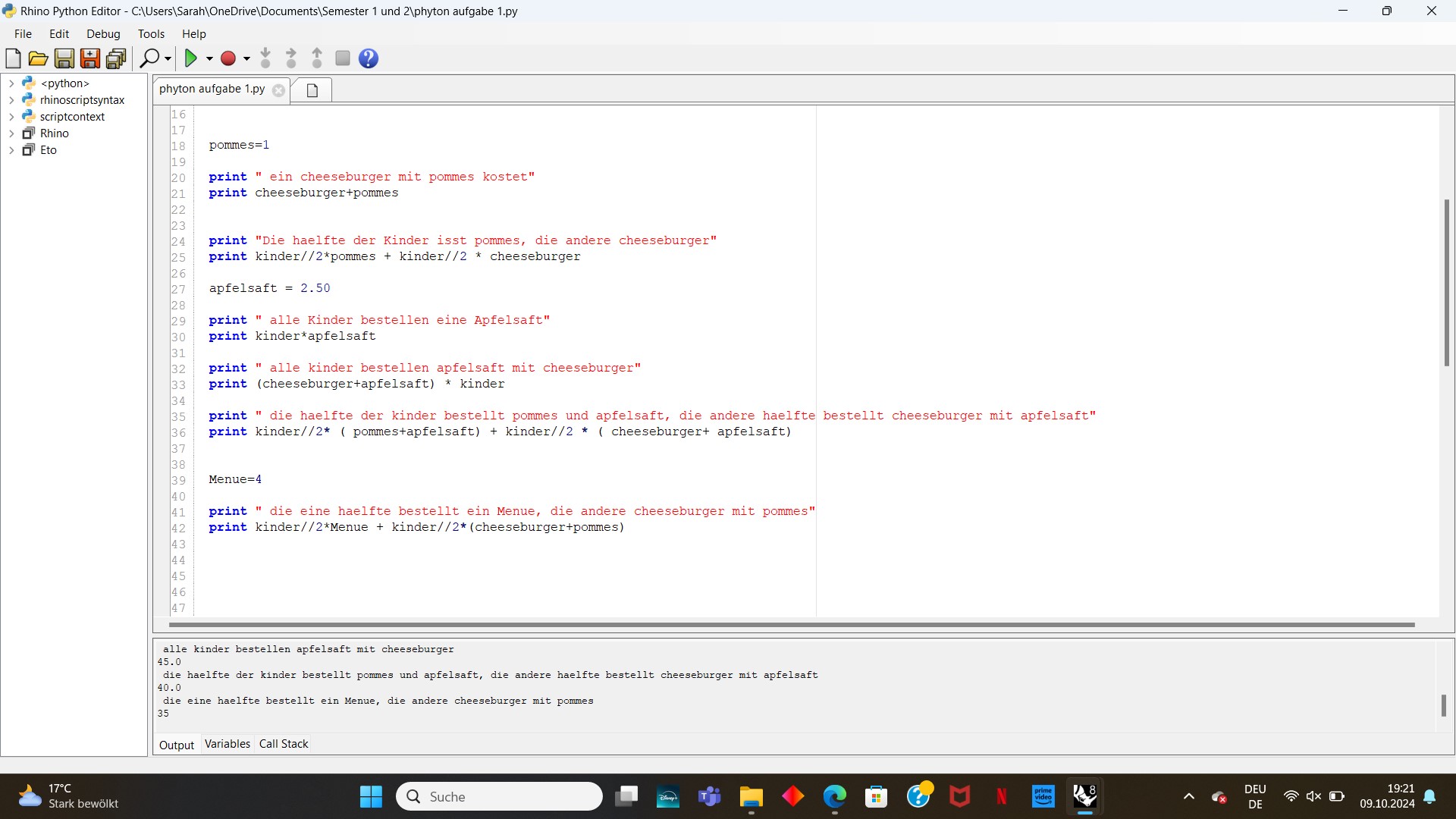Step over the current line
Image resolution: width=1456 pixels, height=819 pixels.
(x=291, y=58)
